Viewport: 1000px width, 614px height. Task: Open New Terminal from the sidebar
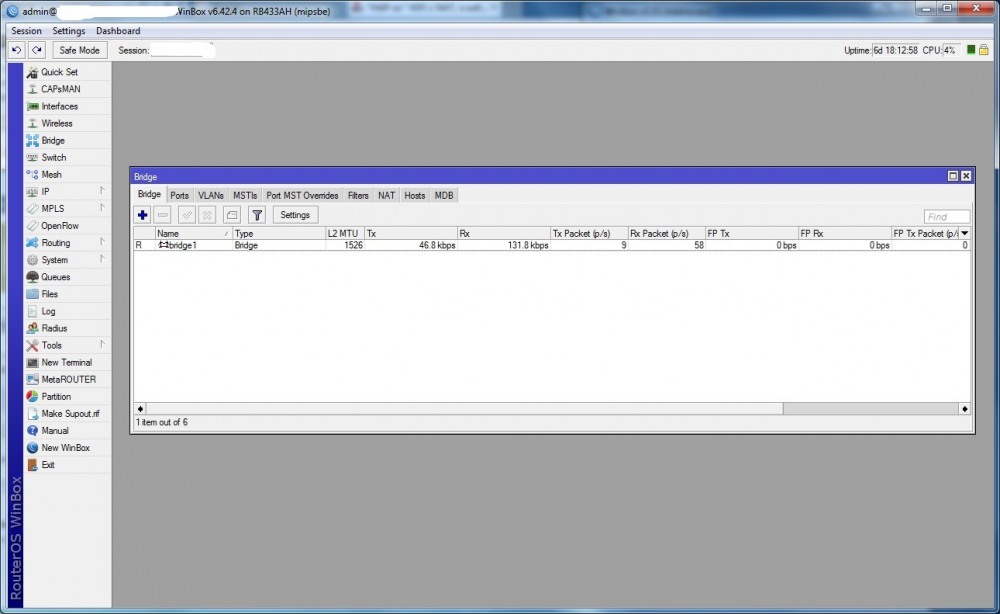(66, 363)
